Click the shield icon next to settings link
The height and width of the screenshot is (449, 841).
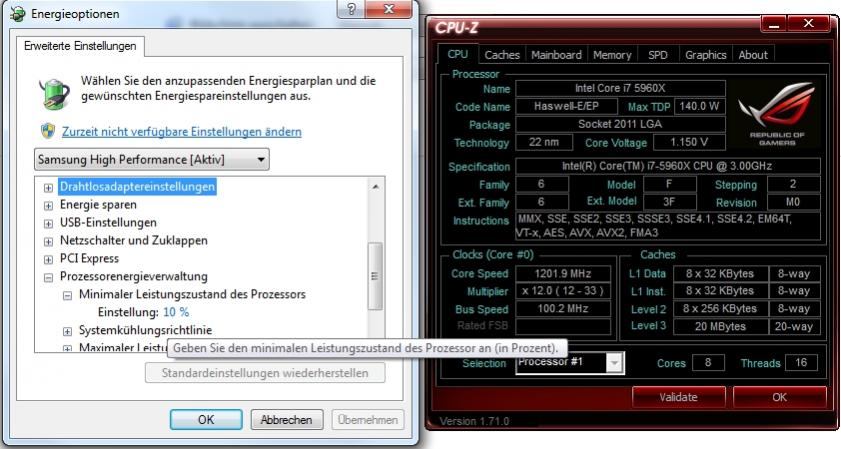[48, 131]
